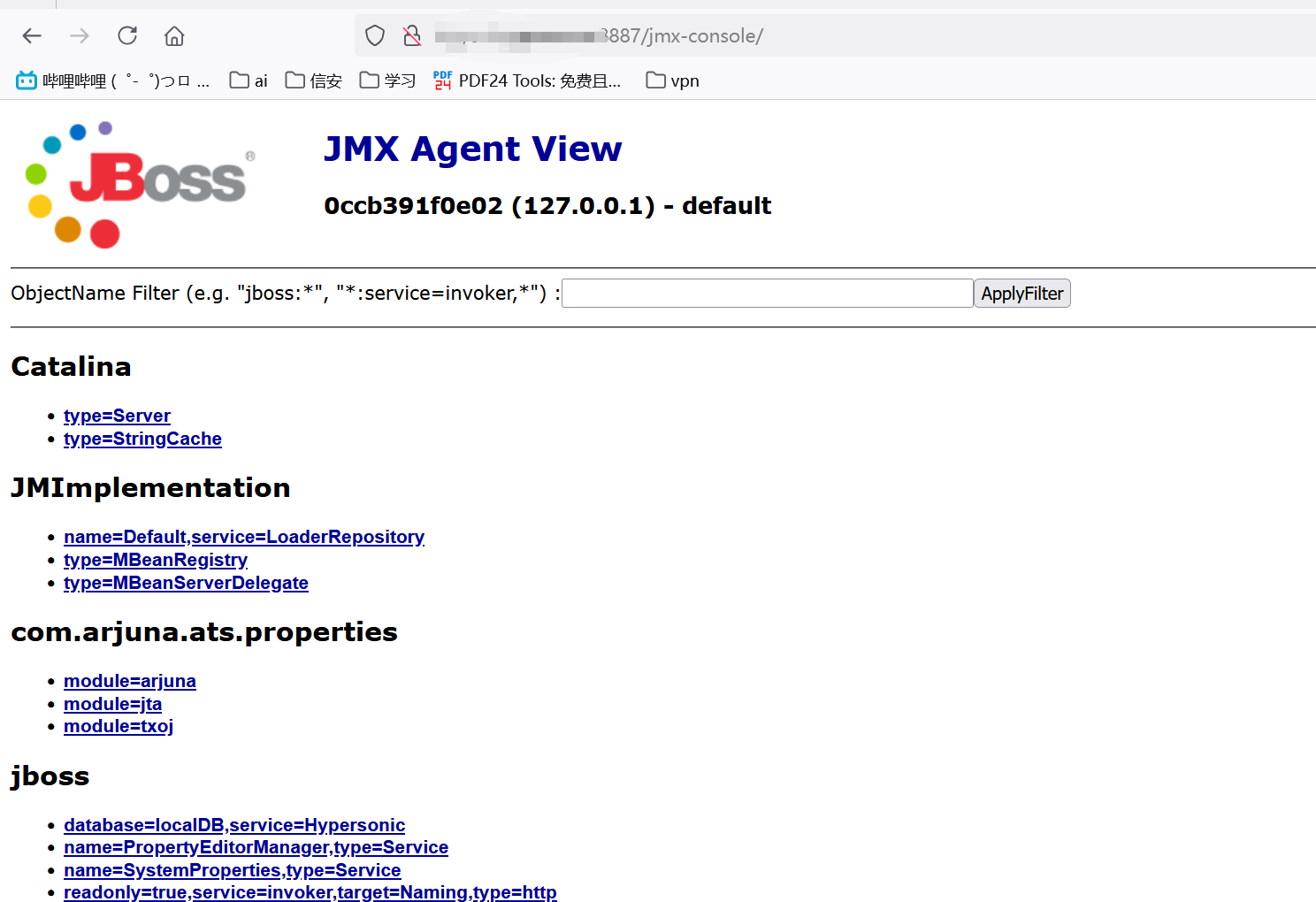Open the bilibili bookmark
The image size is (1316, 902).
(113, 80)
